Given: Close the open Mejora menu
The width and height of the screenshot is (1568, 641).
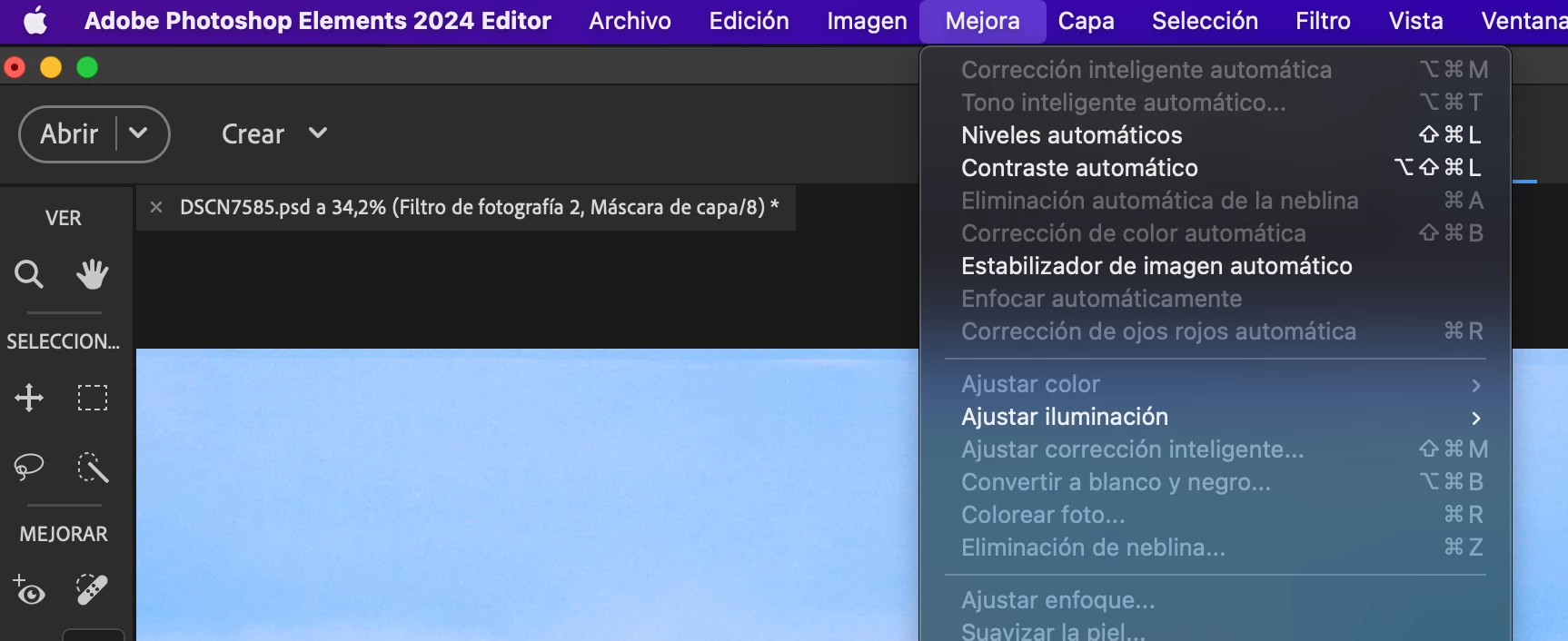Looking at the screenshot, I should coord(982,20).
